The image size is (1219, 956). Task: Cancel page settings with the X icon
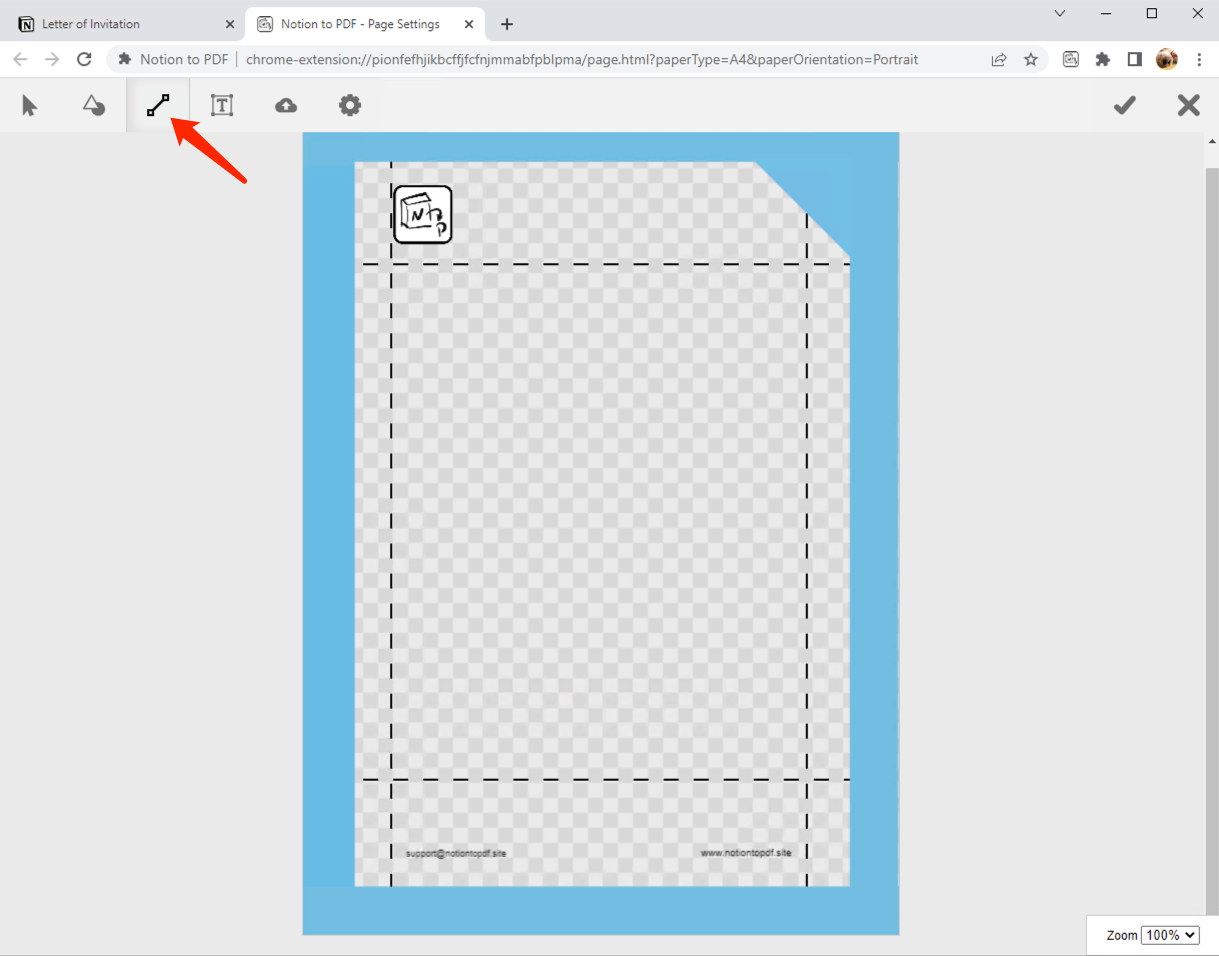pos(1188,105)
